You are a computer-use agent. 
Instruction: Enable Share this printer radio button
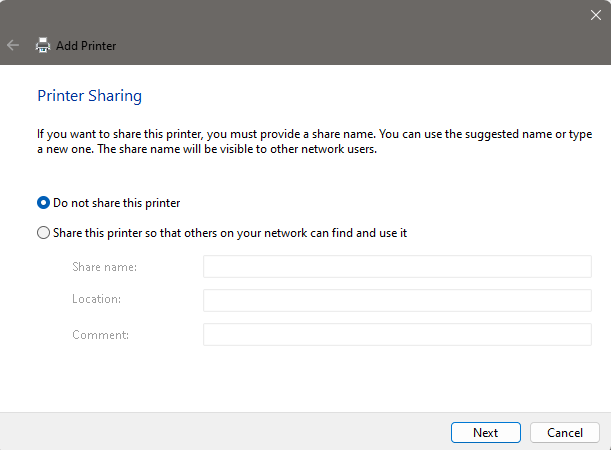point(43,233)
